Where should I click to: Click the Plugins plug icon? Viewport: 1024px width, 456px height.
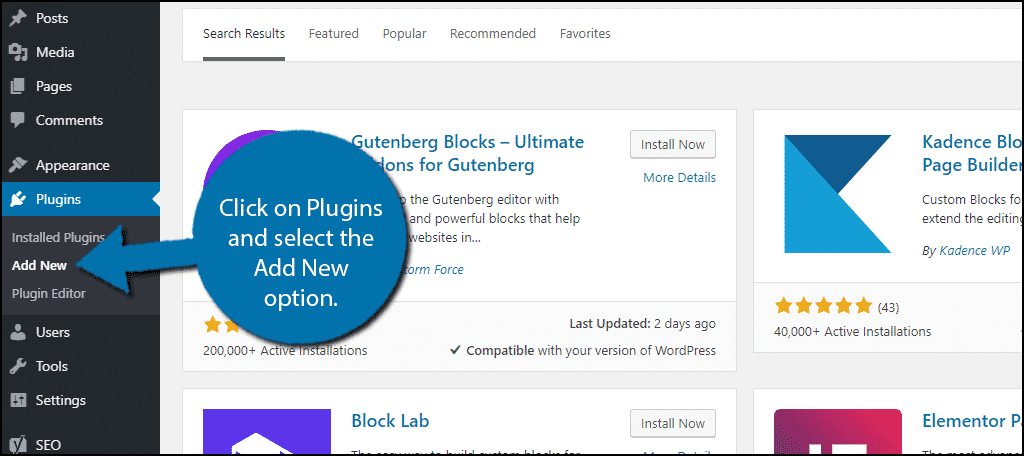click(x=18, y=199)
